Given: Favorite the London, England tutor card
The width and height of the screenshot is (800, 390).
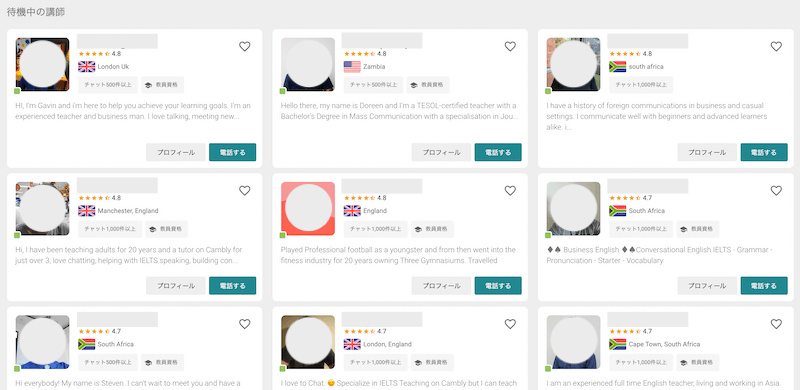Looking at the screenshot, I should point(510,324).
